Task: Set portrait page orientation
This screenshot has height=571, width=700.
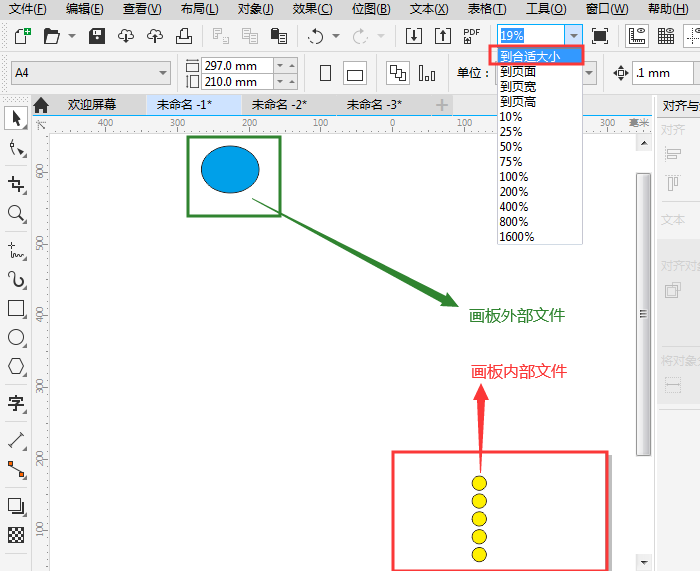Action: 325,73
